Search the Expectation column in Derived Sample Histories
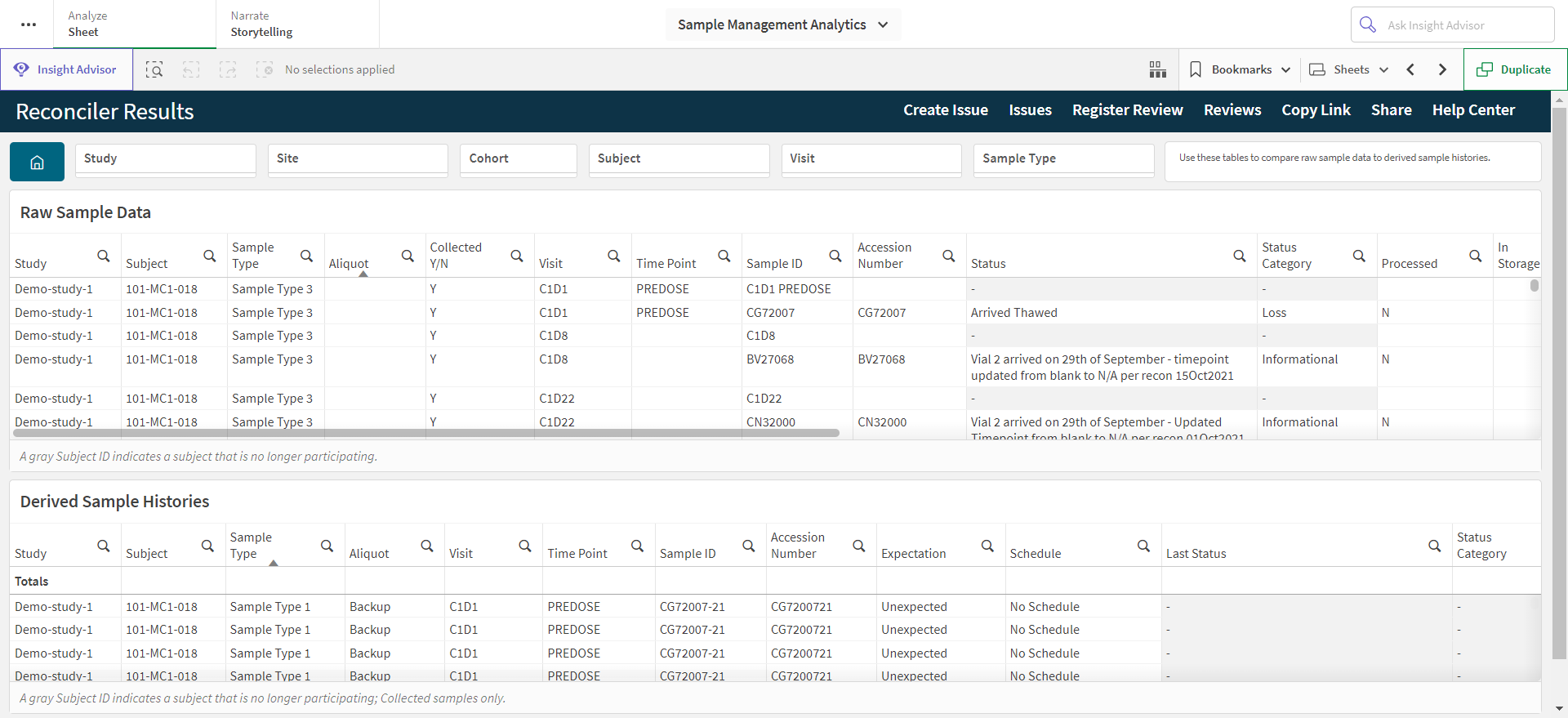The image size is (1568, 718). click(x=987, y=546)
